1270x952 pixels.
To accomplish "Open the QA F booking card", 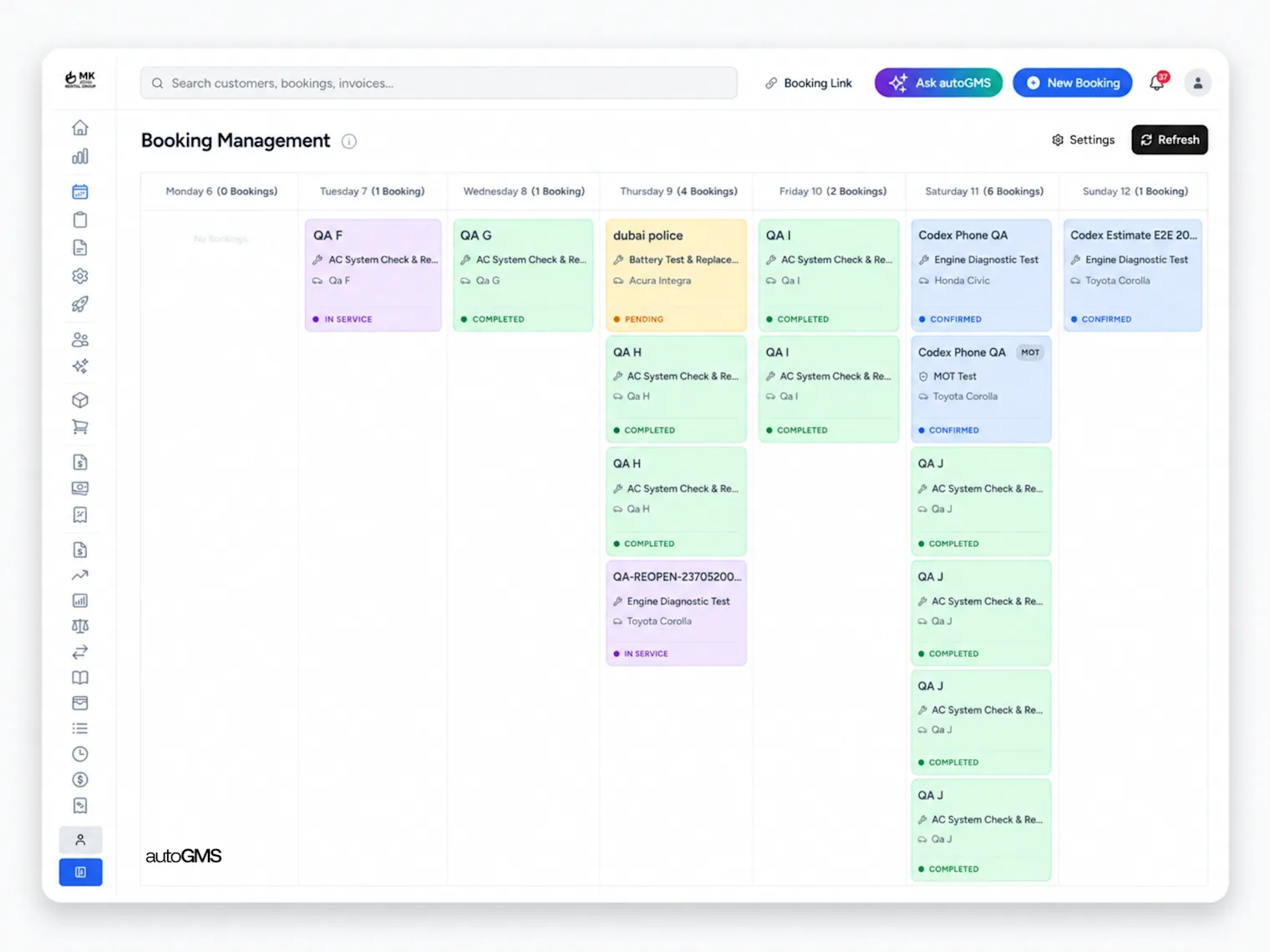I will click(x=373, y=276).
